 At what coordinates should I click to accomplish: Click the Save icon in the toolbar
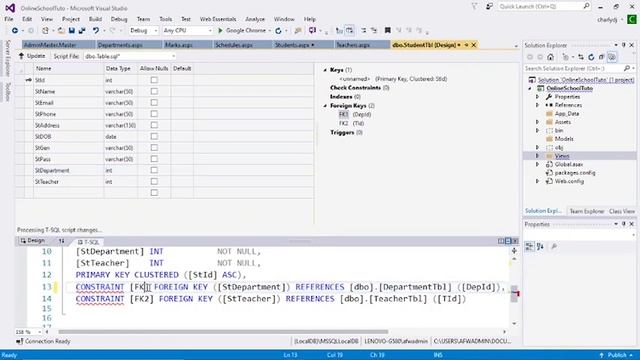click(x=71, y=31)
